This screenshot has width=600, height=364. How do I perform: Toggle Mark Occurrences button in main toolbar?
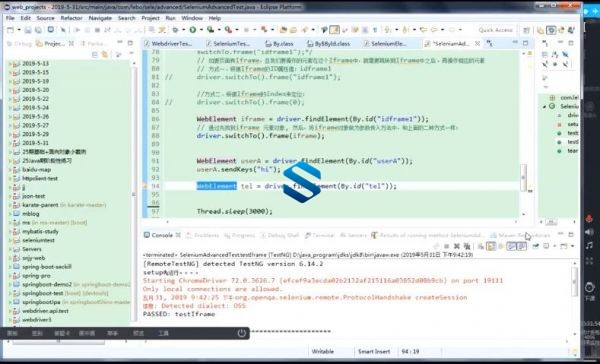pyautogui.click(x=334, y=29)
